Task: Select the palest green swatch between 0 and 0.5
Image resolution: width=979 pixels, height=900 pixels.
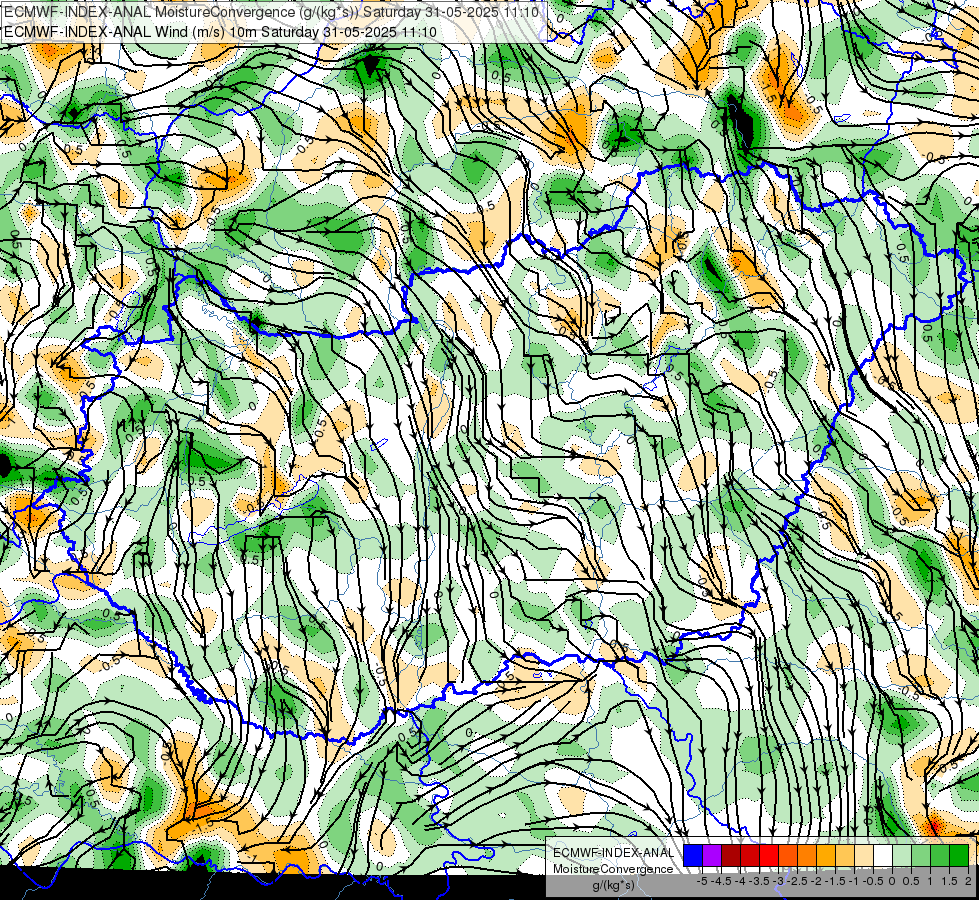Action: pyautogui.click(x=902, y=856)
